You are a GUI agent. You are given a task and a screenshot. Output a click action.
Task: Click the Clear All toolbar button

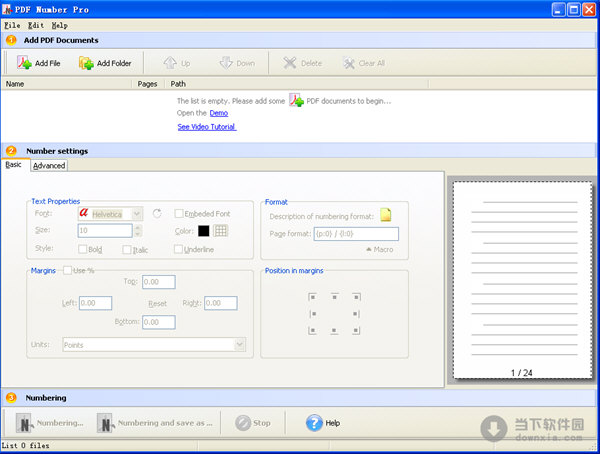tap(364, 63)
